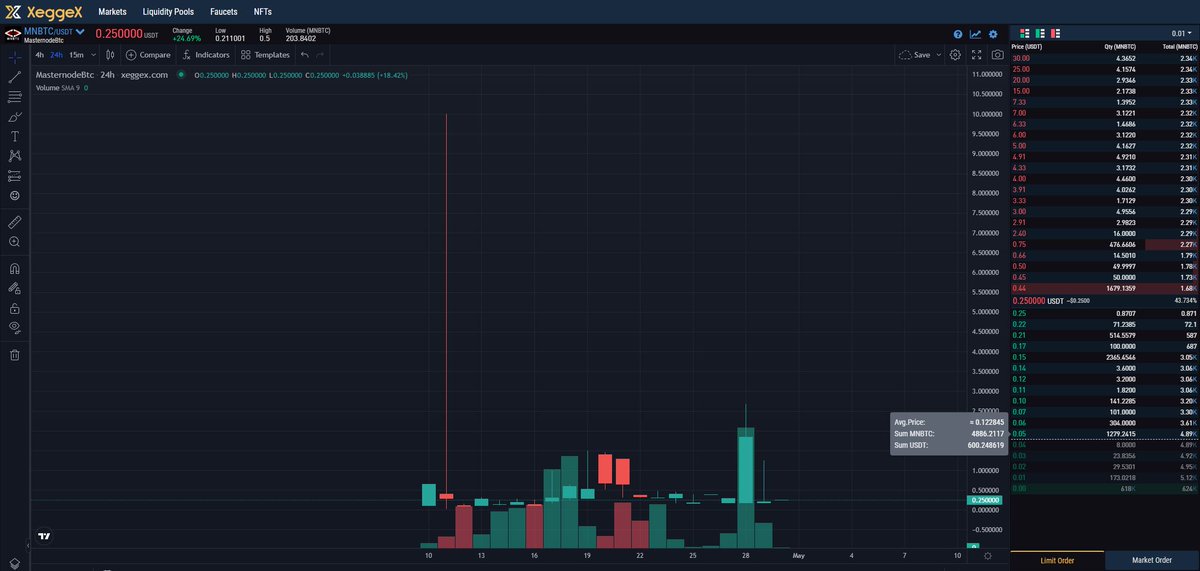1200x571 pixels.
Task: Click the trash remove drawings icon
Action: [14, 355]
